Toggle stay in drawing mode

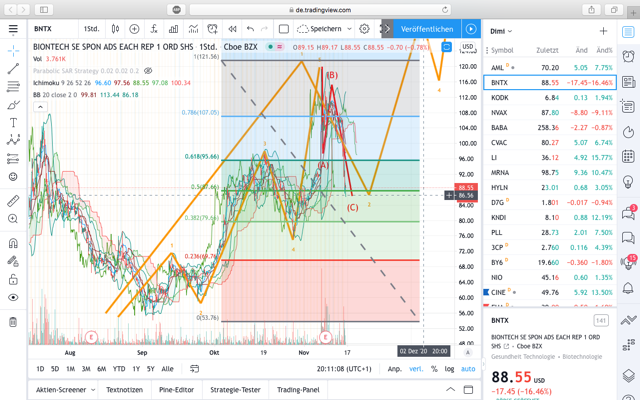click(13, 261)
